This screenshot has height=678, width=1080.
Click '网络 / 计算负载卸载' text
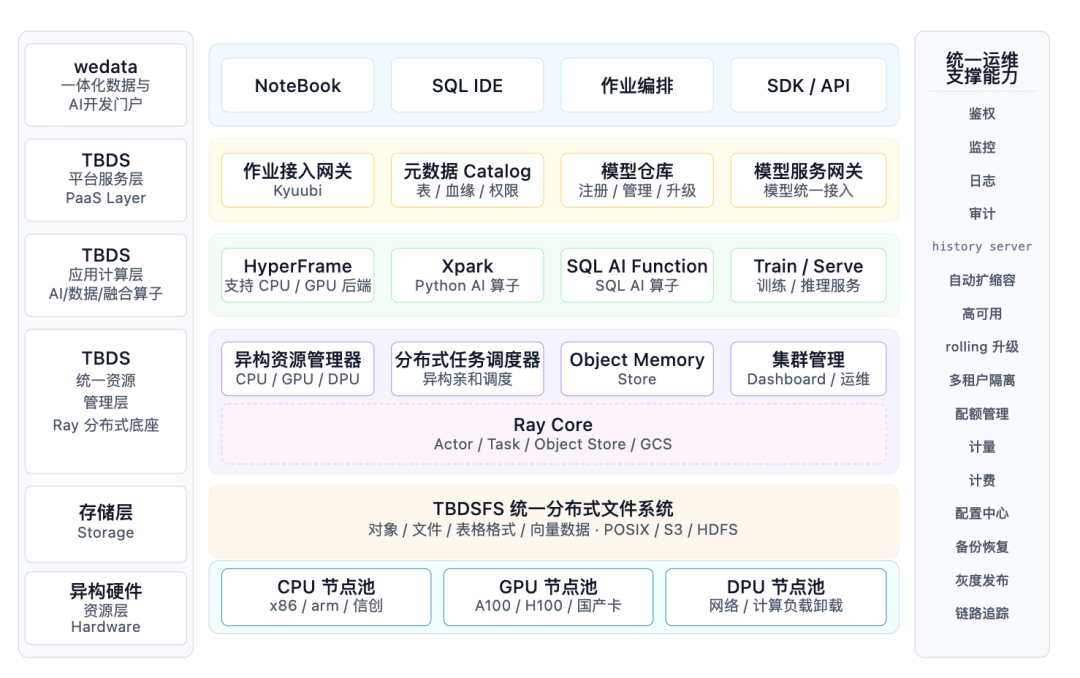coord(776,606)
